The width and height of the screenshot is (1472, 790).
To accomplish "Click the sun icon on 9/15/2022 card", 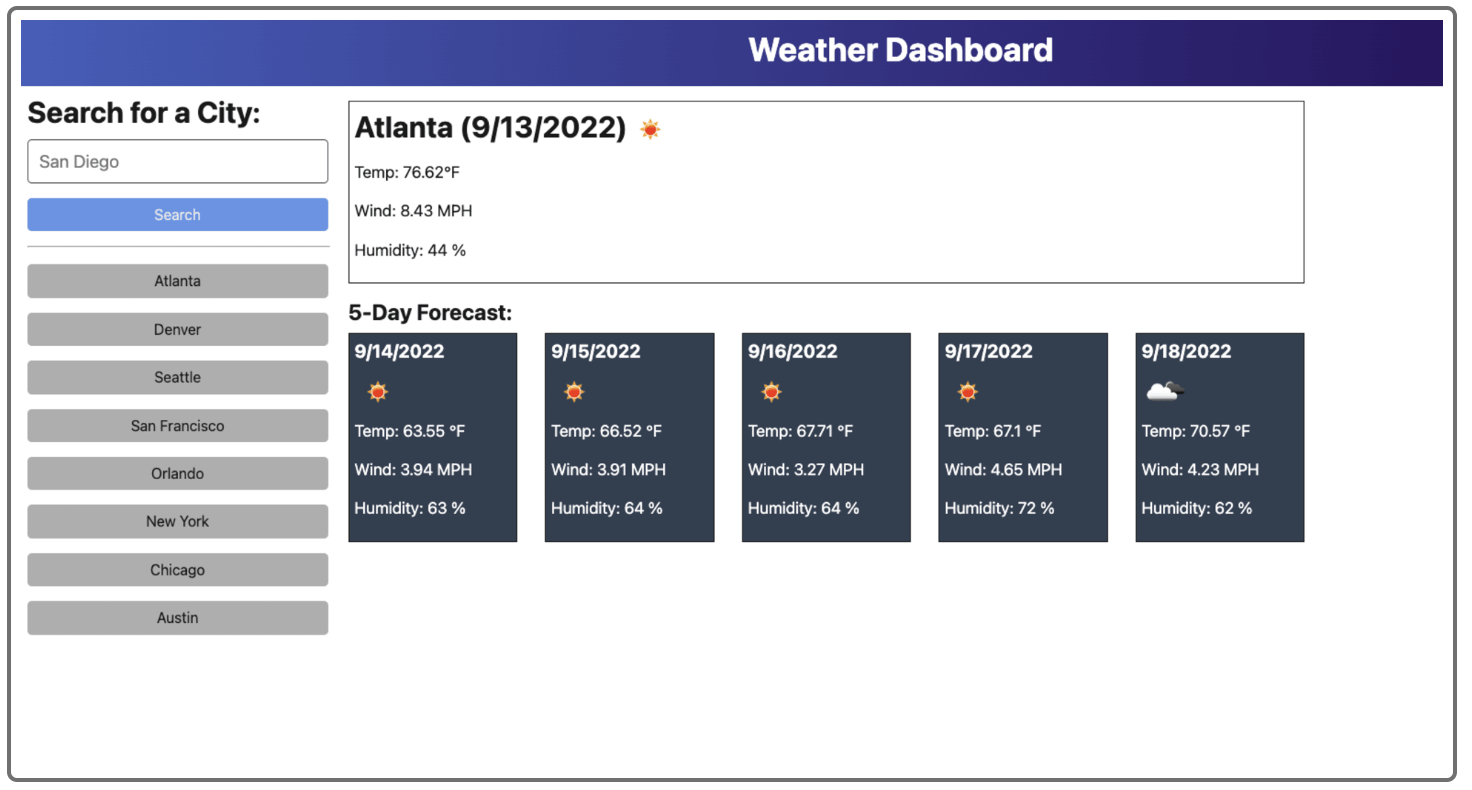I will pos(574,392).
